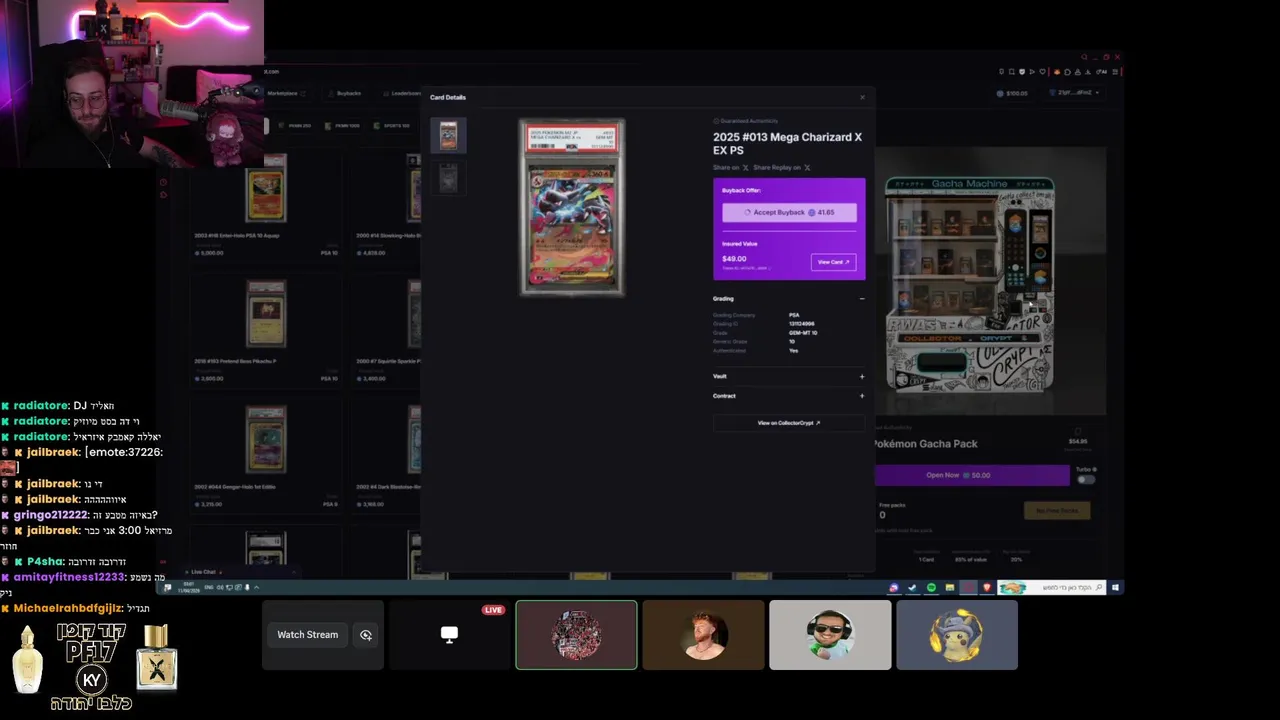The height and width of the screenshot is (720, 1280).
Task: Select the crowd avatar participant tile
Action: tap(576, 635)
